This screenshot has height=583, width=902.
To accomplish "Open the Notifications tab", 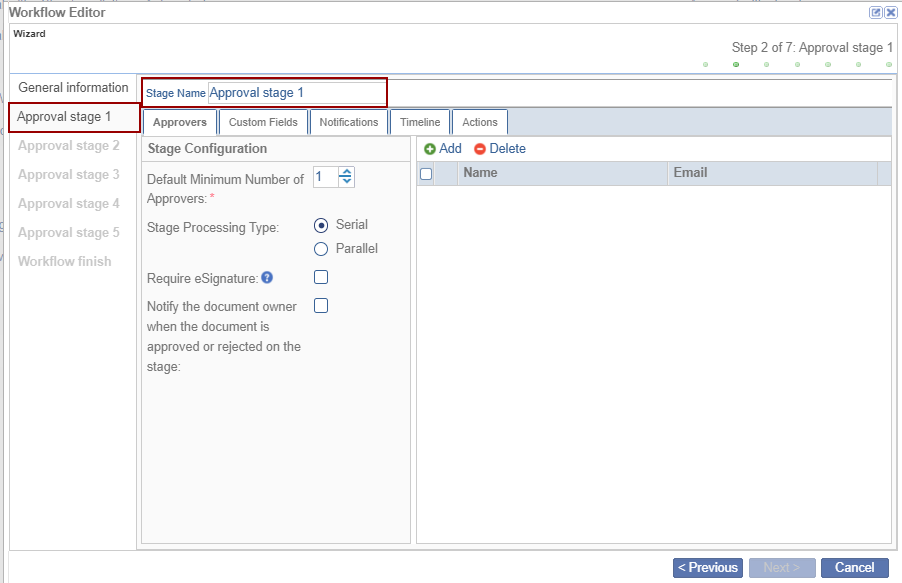I will coord(349,122).
